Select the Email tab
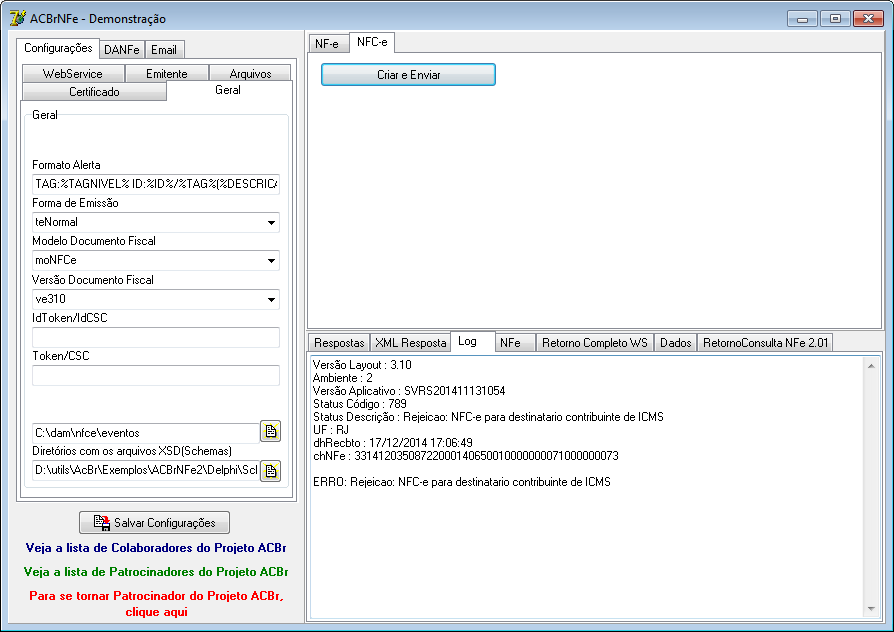Screen dimensions: 894x632 tap(164, 50)
